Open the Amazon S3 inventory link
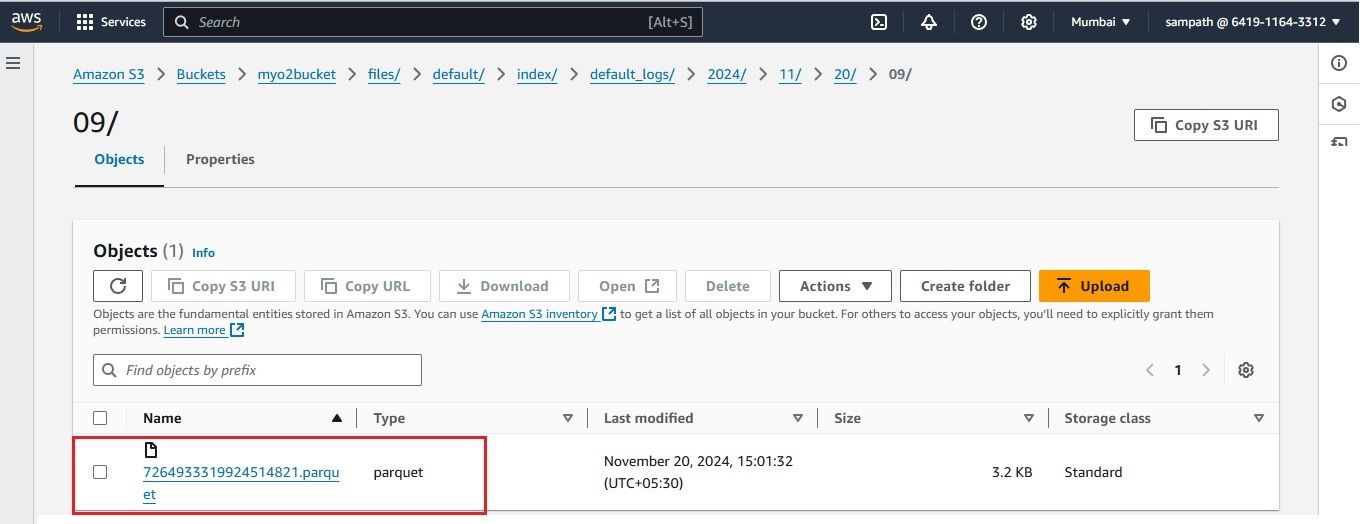Viewport: 1366px width, 524px height. click(548, 314)
